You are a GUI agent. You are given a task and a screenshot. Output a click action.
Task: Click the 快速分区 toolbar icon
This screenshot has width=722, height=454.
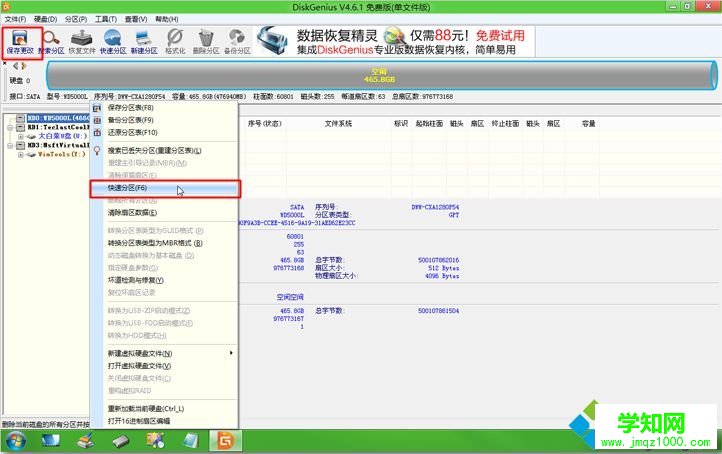(112, 42)
